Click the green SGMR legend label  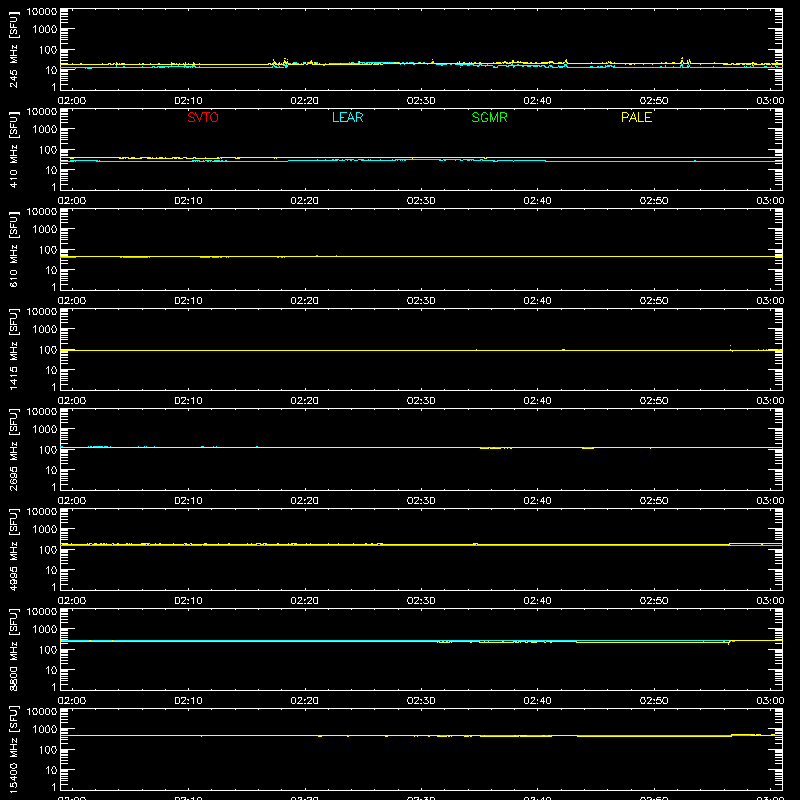tap(489, 117)
